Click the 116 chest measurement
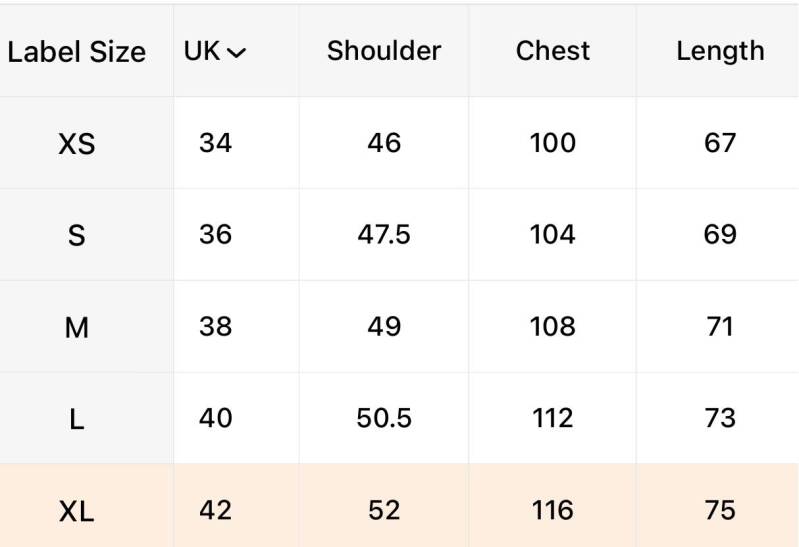Viewport: 799px width, 547px height. click(x=553, y=510)
